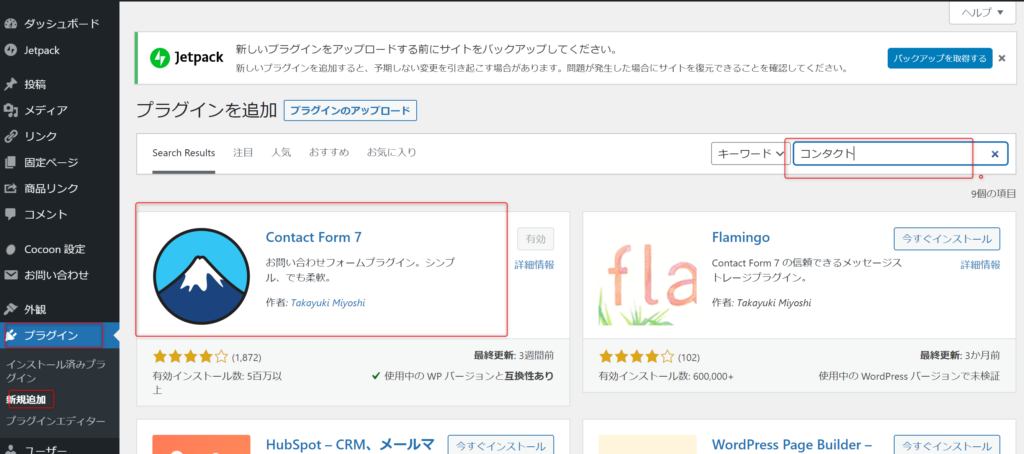Click 今すぐインストール for WordPress Page Builder
1024x454 pixels.
pyautogui.click(x=946, y=446)
